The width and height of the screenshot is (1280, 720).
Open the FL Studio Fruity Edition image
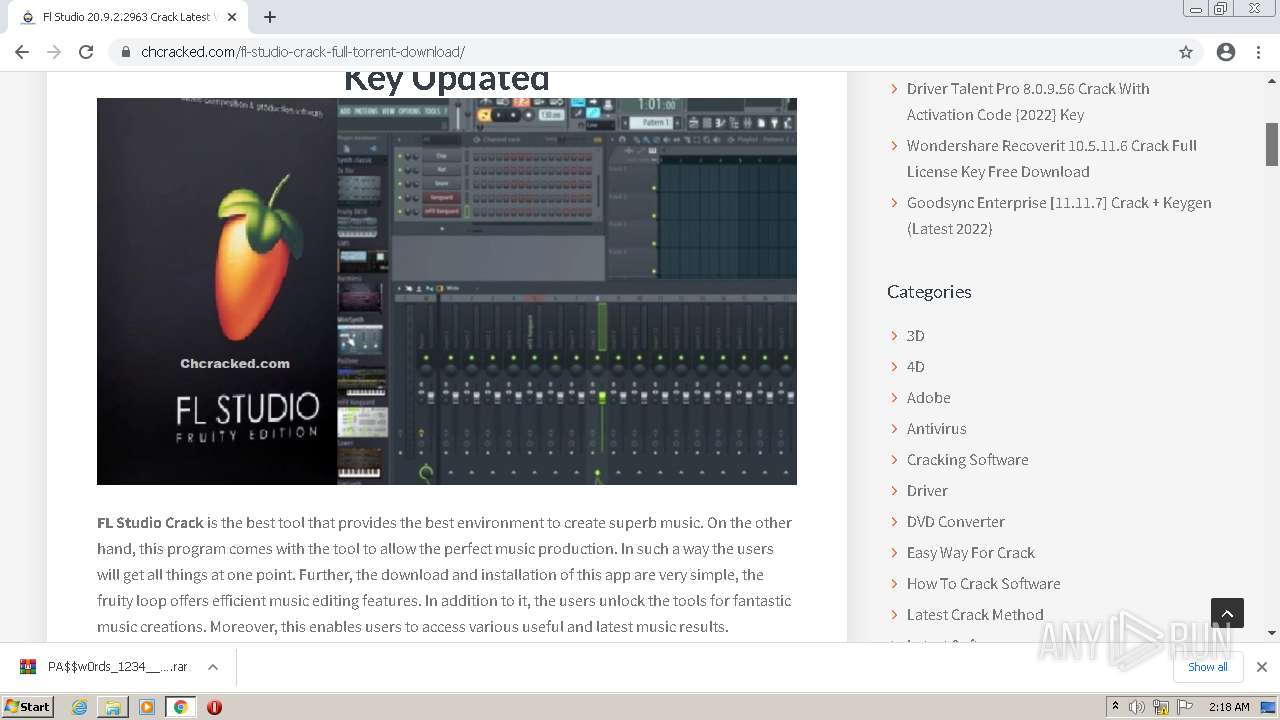447,291
